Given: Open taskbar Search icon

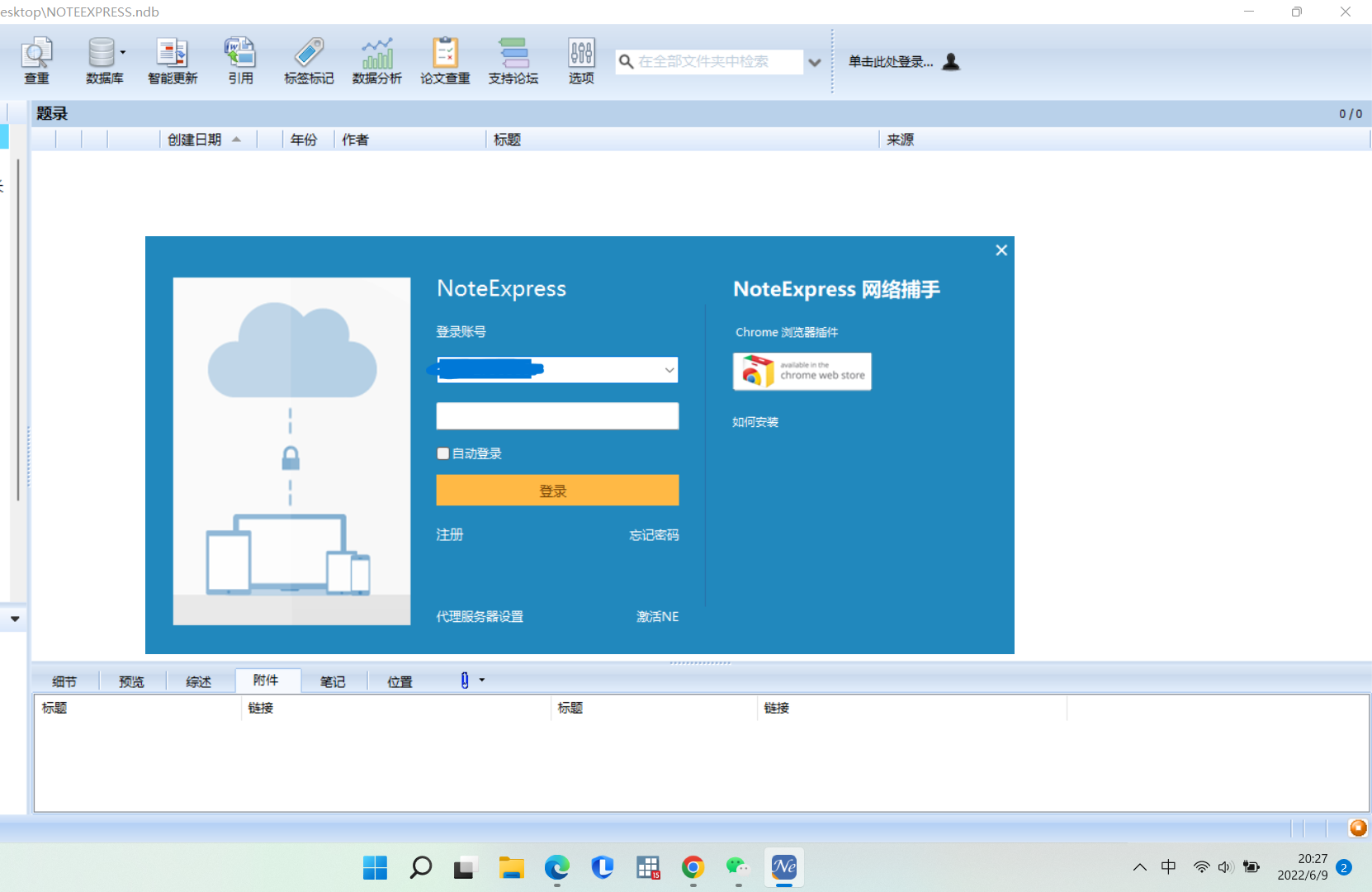Looking at the screenshot, I should (x=420, y=867).
